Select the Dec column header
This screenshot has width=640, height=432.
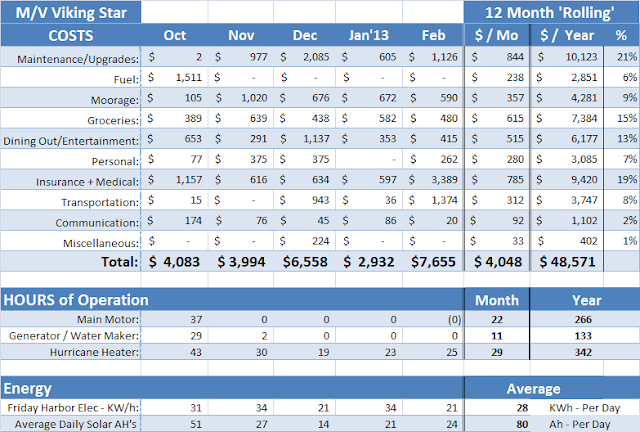pos(305,36)
